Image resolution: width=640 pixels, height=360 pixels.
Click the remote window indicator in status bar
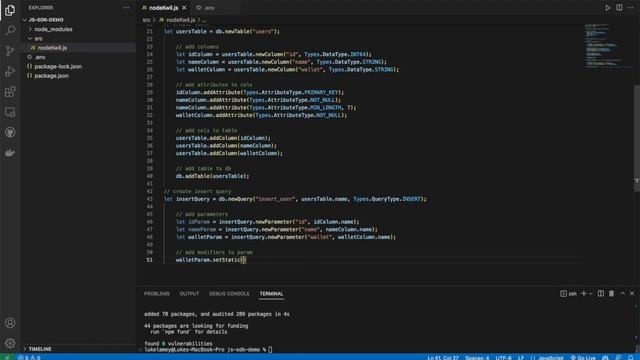(7, 358)
